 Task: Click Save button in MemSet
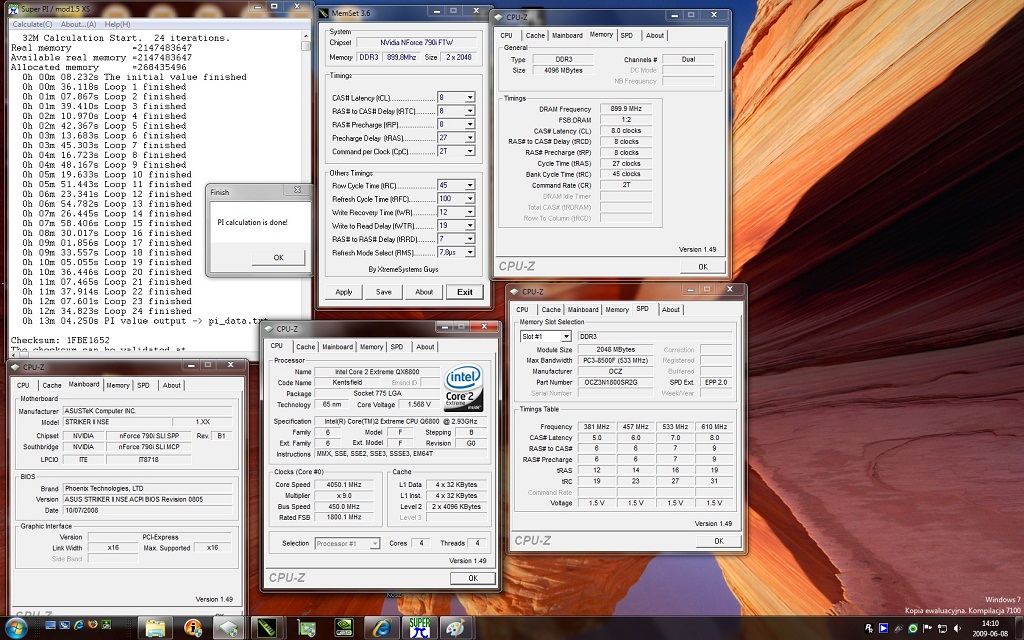click(x=383, y=292)
